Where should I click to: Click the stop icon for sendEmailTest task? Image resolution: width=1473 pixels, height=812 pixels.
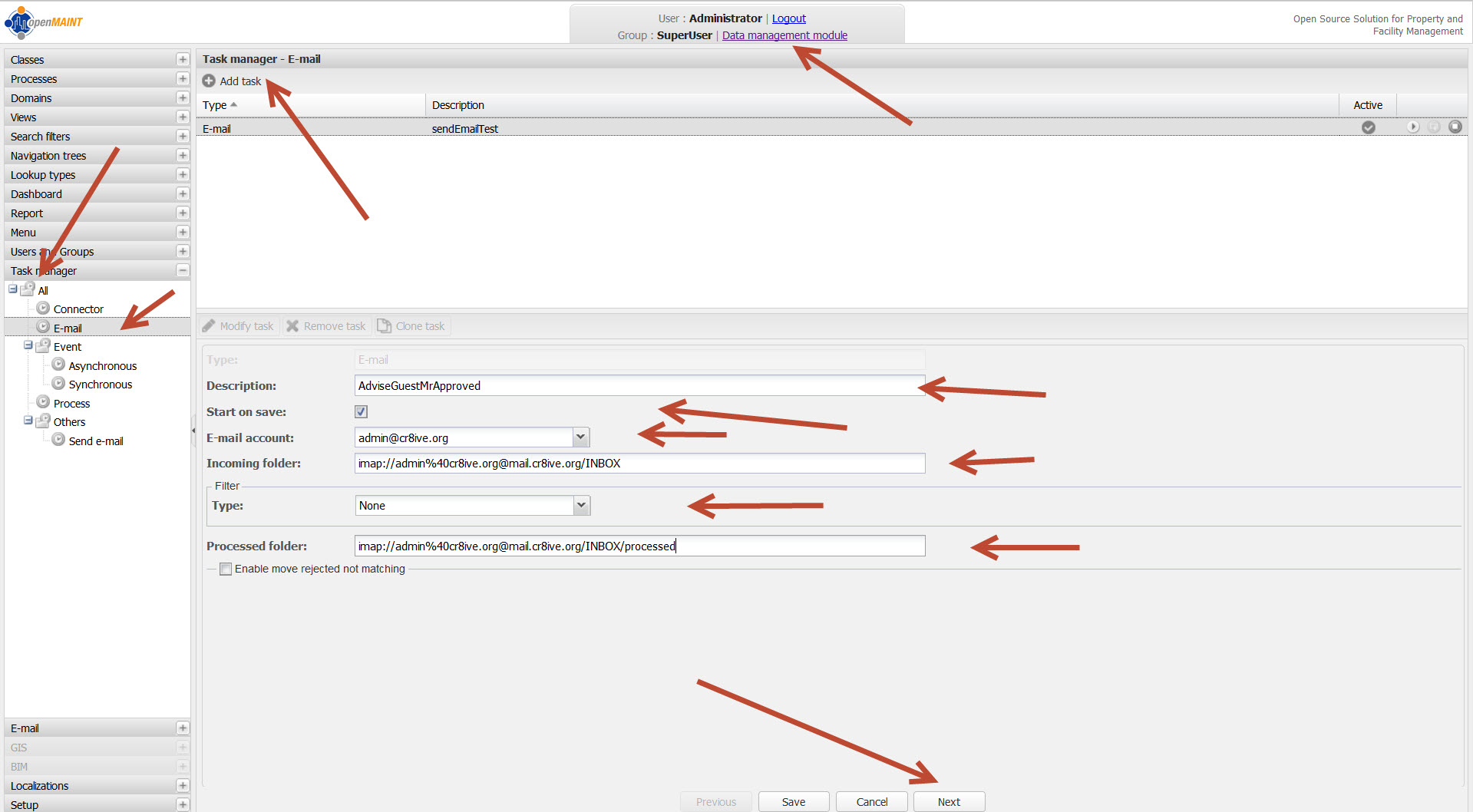(x=1455, y=127)
